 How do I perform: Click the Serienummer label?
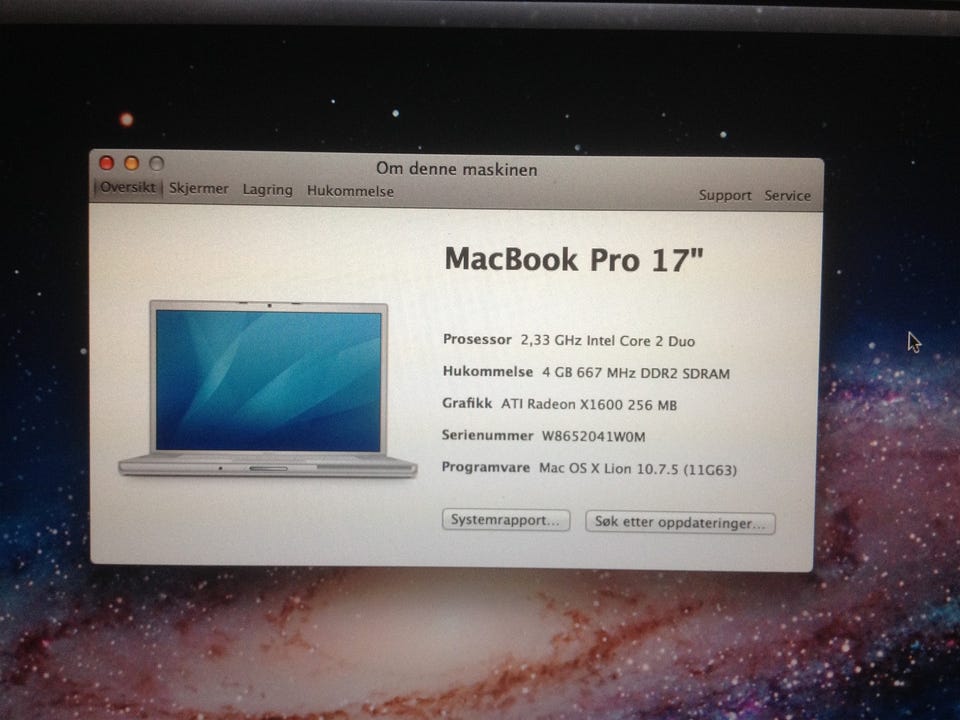pos(487,435)
